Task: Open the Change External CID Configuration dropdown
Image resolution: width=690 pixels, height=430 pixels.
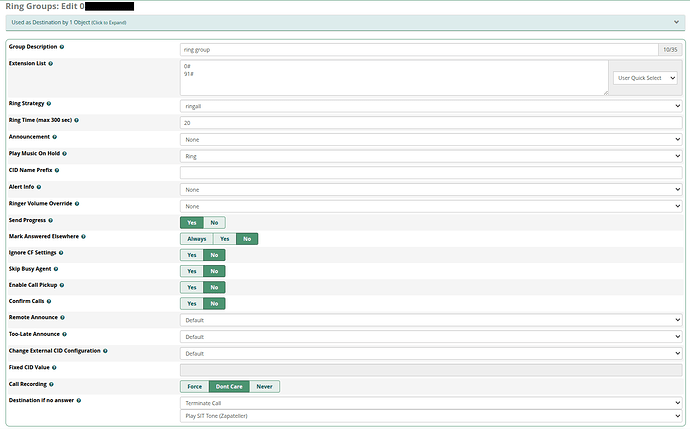Action: point(431,353)
